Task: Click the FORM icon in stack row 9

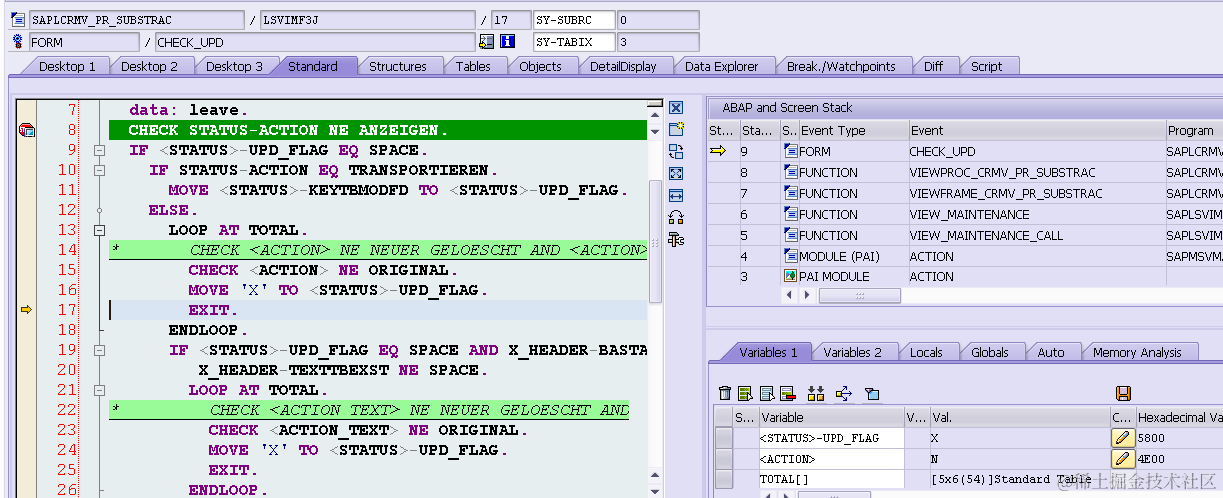Action: tap(791, 151)
